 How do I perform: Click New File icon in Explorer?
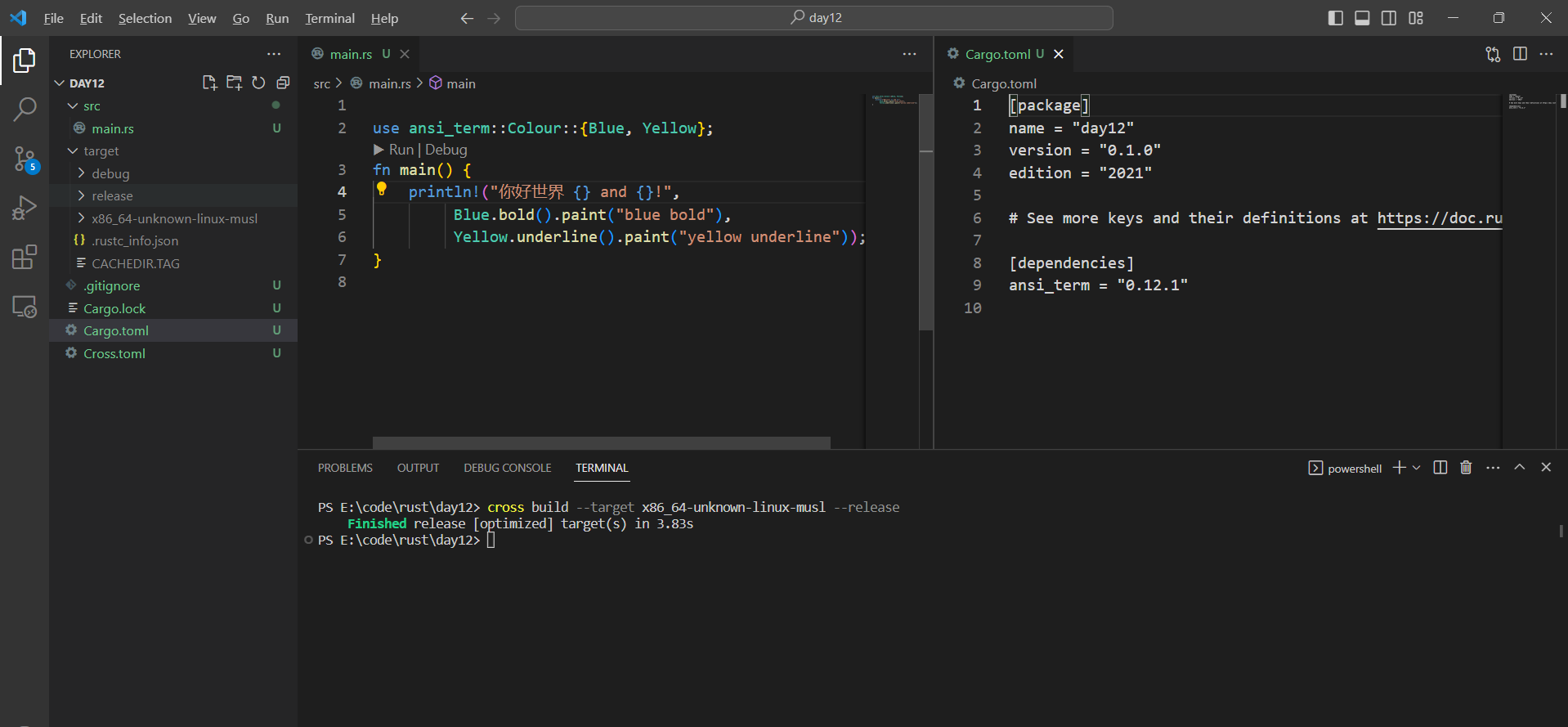[x=209, y=83]
